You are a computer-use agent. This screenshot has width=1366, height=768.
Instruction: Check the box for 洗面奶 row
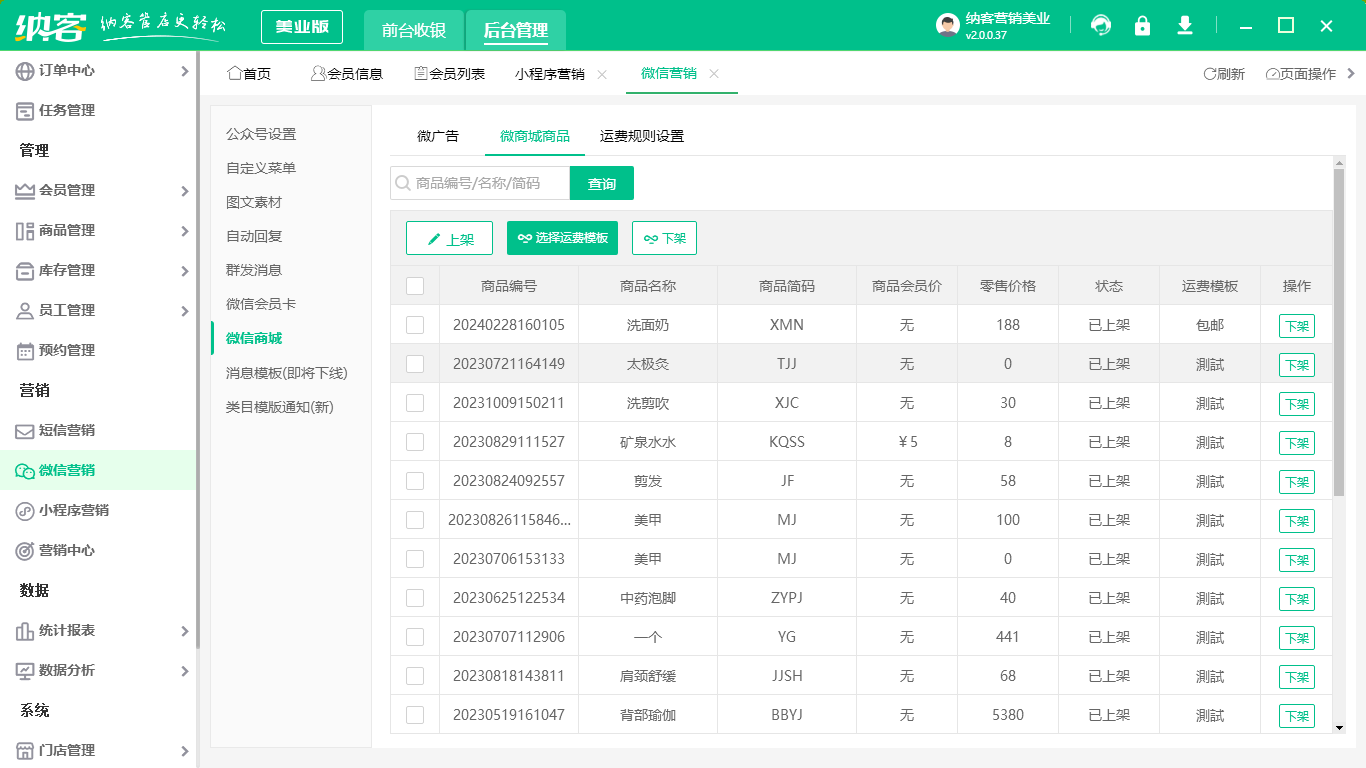pyautogui.click(x=415, y=325)
